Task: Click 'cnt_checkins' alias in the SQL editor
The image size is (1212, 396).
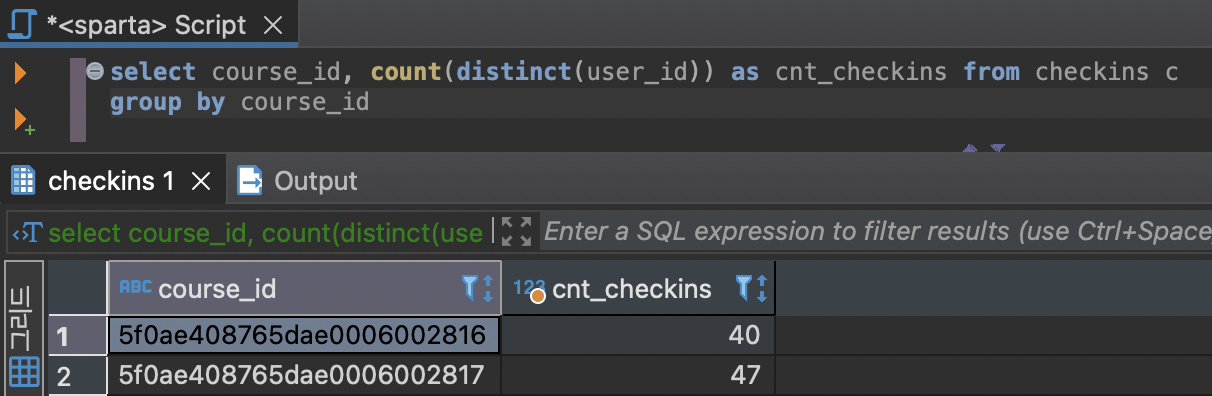Action: click(860, 72)
